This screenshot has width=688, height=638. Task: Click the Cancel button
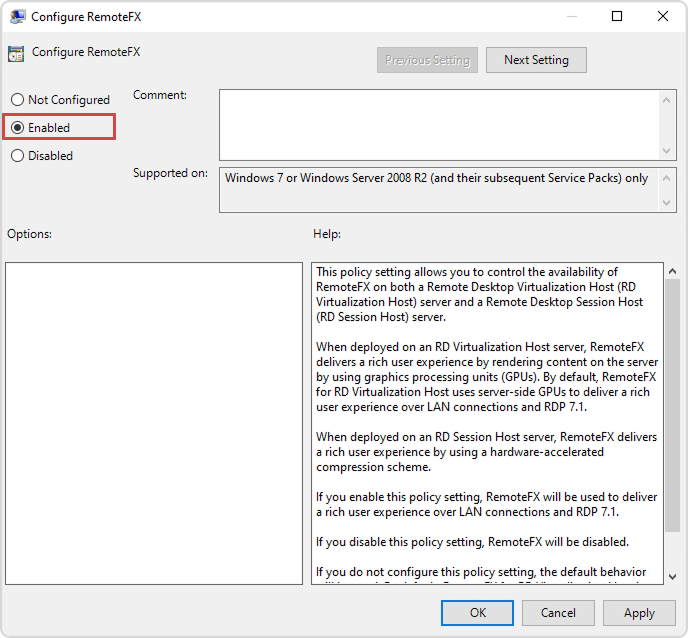558,613
